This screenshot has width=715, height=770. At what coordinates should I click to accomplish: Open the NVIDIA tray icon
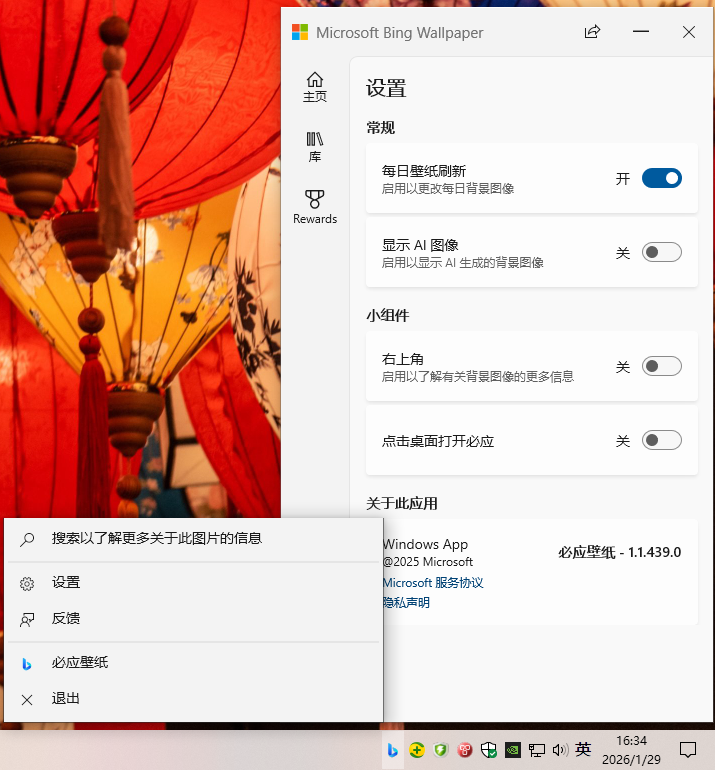click(x=513, y=750)
